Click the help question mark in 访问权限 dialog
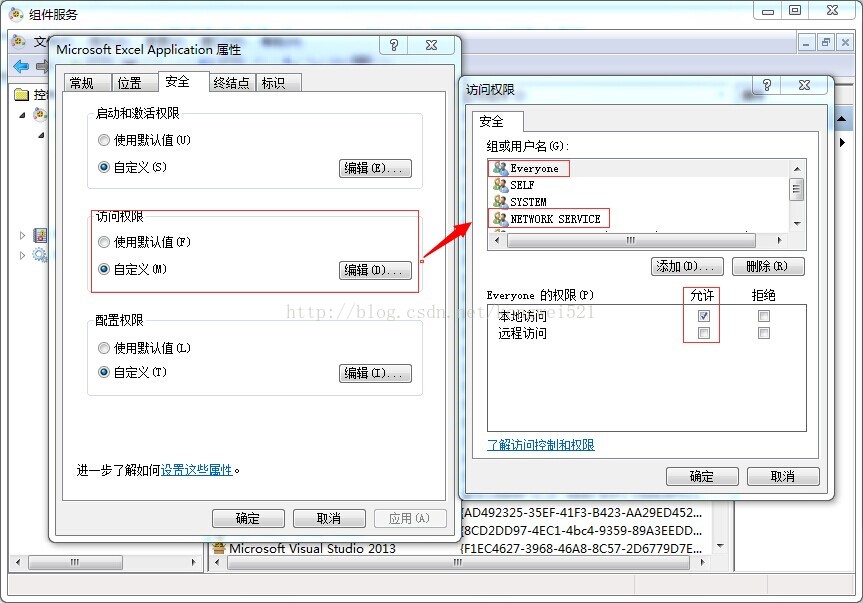 (767, 85)
